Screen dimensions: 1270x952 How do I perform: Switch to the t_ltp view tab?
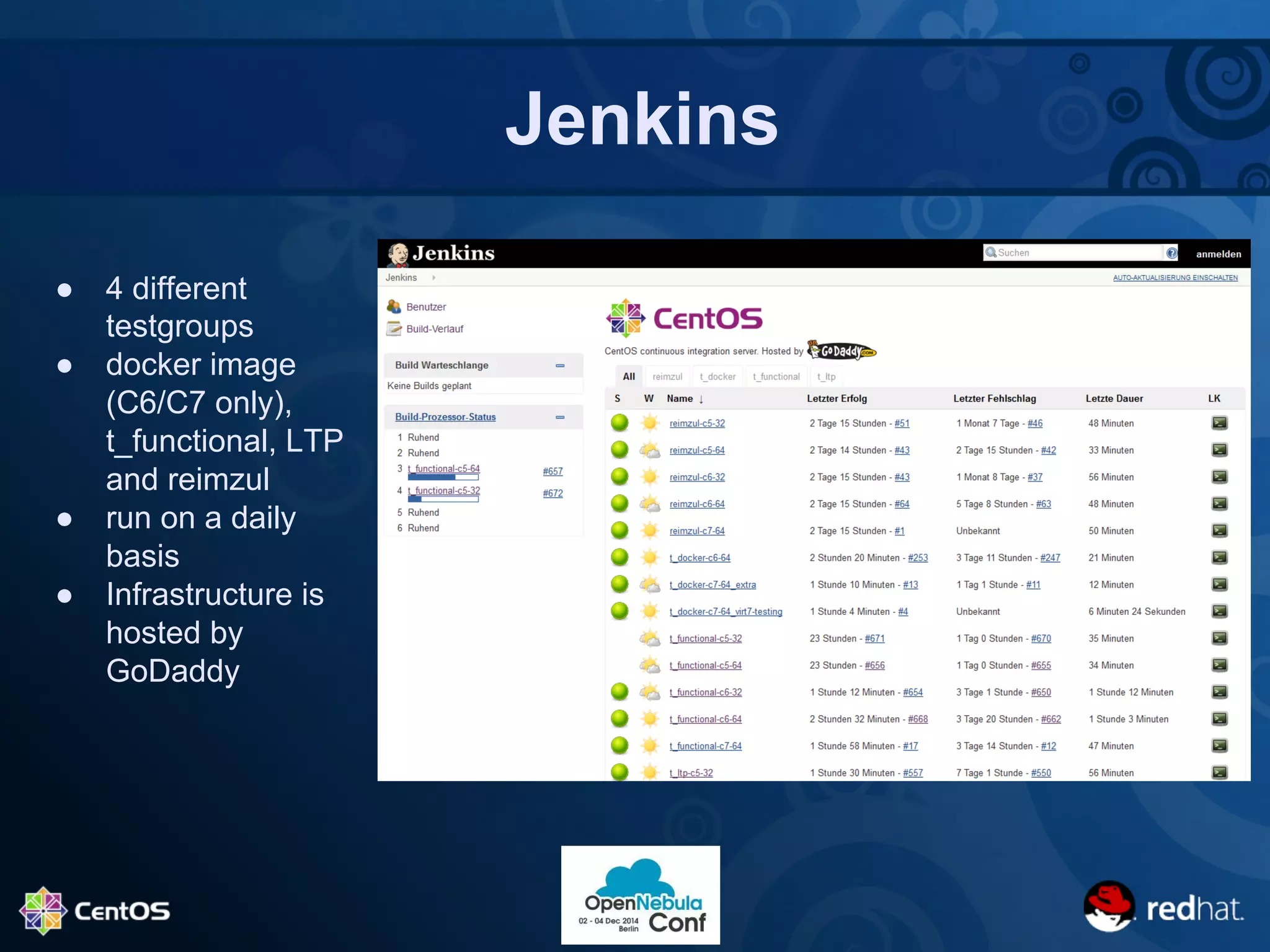click(826, 376)
